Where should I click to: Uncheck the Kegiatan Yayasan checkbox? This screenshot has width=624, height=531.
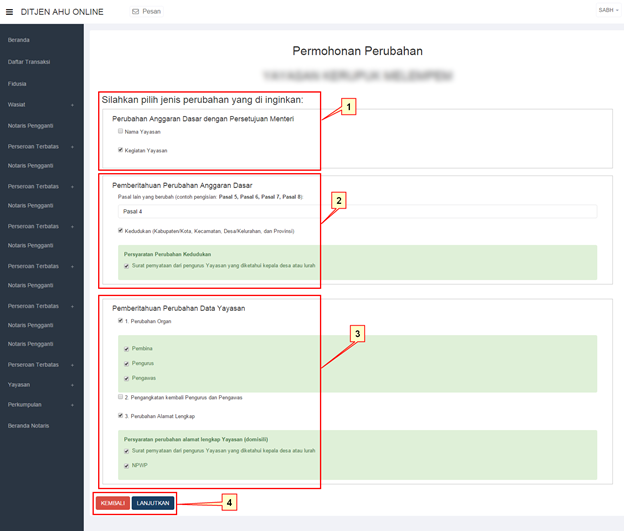pyautogui.click(x=121, y=150)
